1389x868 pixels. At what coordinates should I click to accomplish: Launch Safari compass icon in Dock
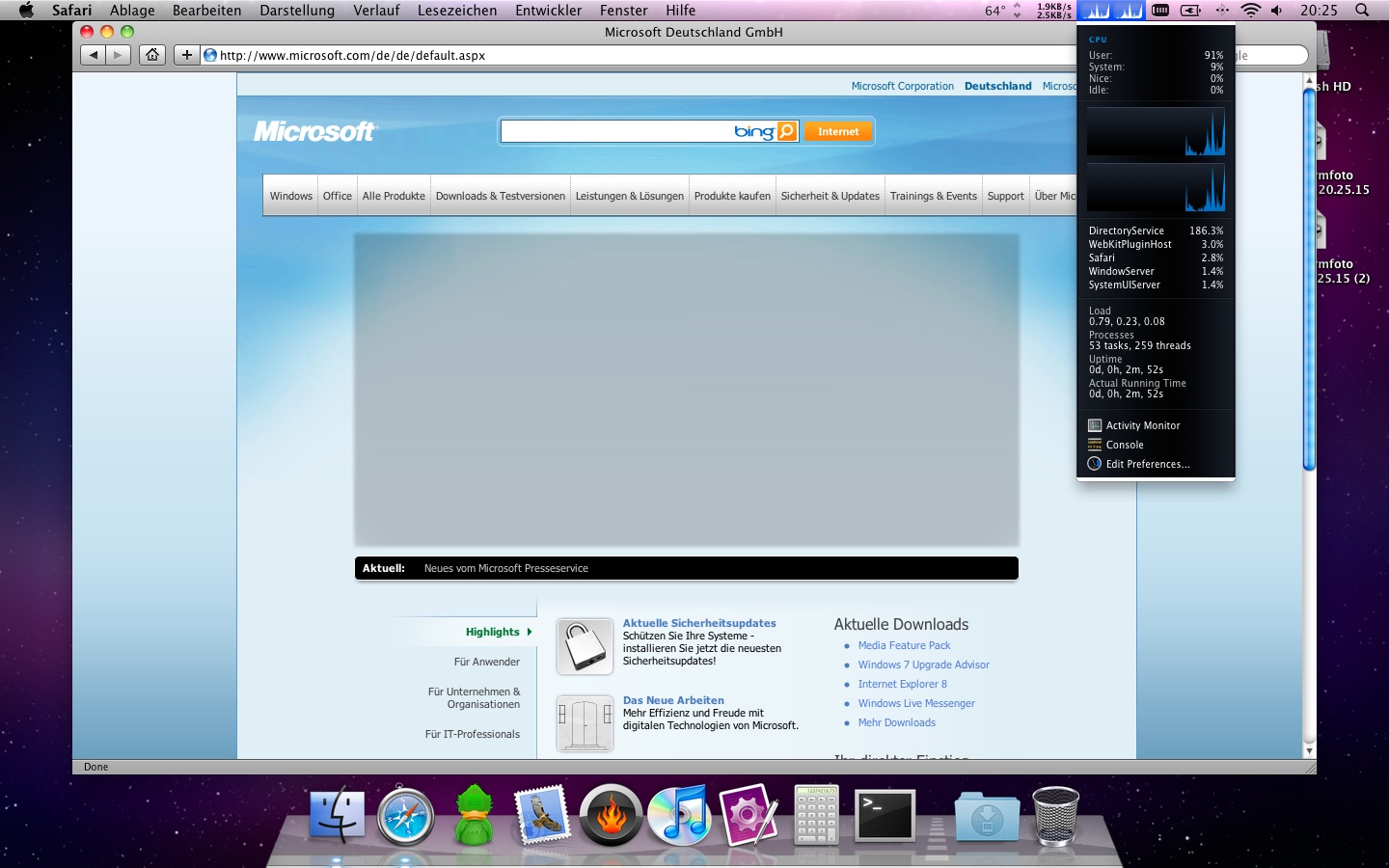(x=405, y=816)
